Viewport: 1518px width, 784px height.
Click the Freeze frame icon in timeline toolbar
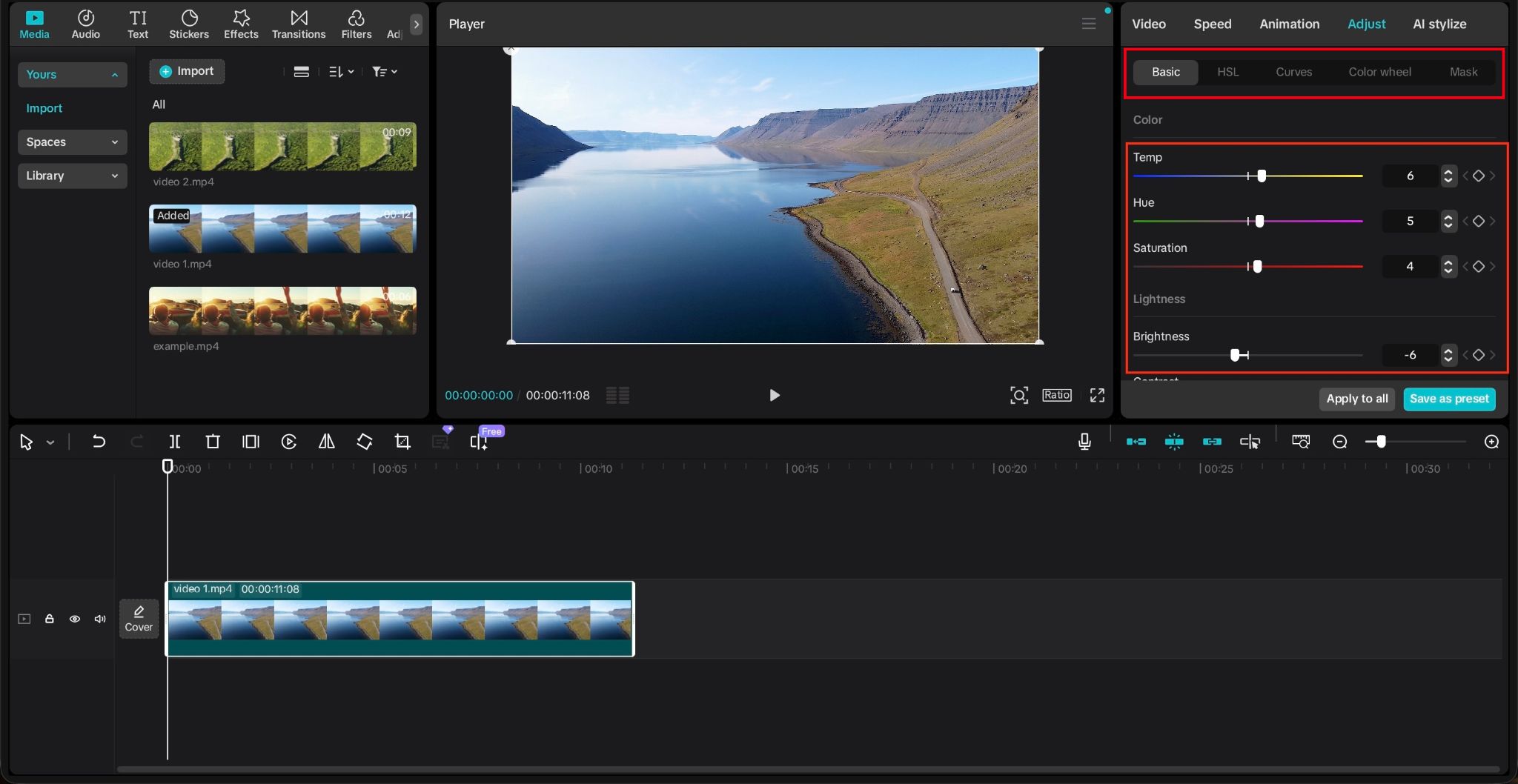tap(251, 442)
